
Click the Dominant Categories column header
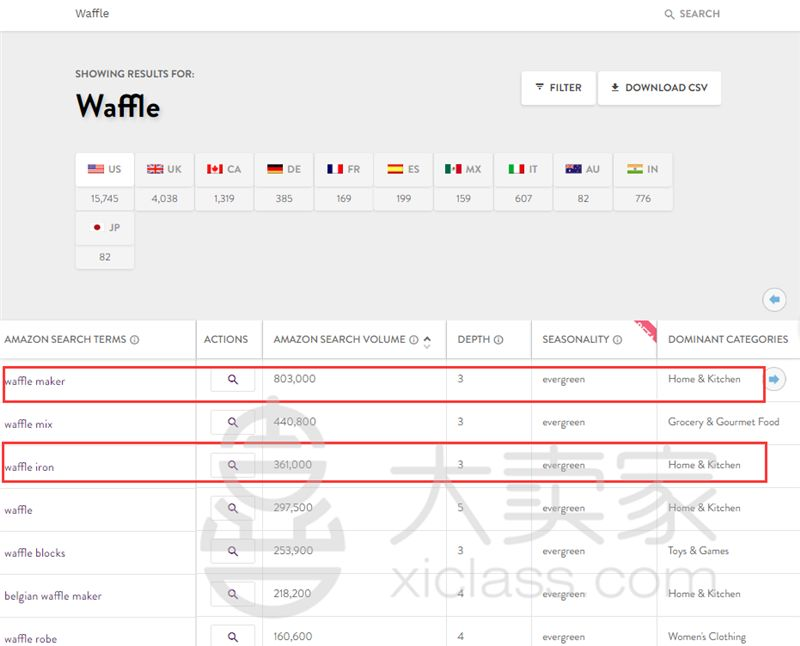coord(728,339)
